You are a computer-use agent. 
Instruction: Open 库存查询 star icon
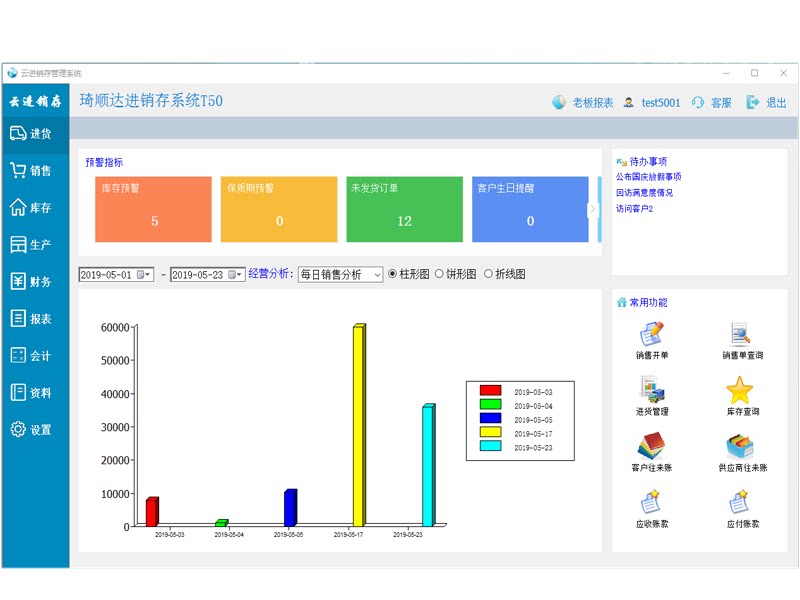(740, 390)
